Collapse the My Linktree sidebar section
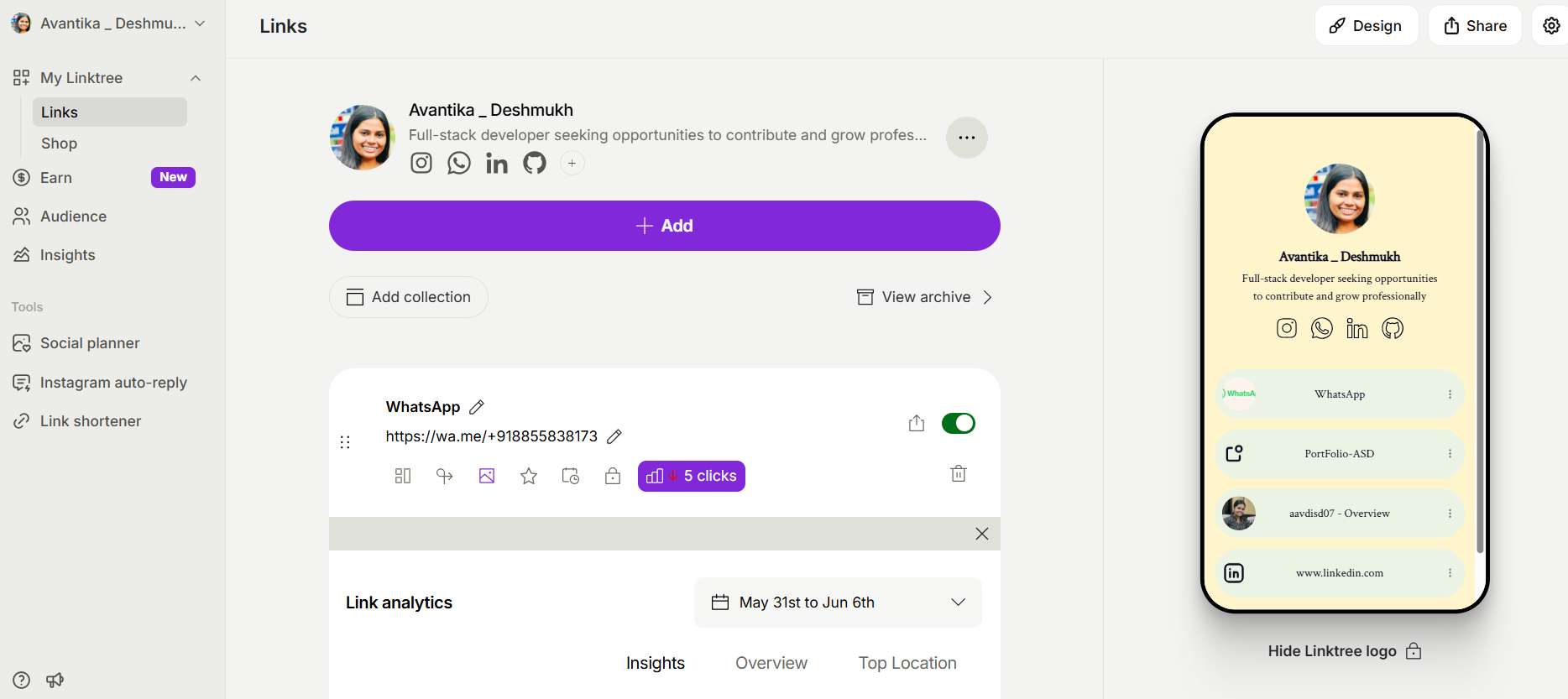Viewport: 1568px width, 699px height. 196,78
